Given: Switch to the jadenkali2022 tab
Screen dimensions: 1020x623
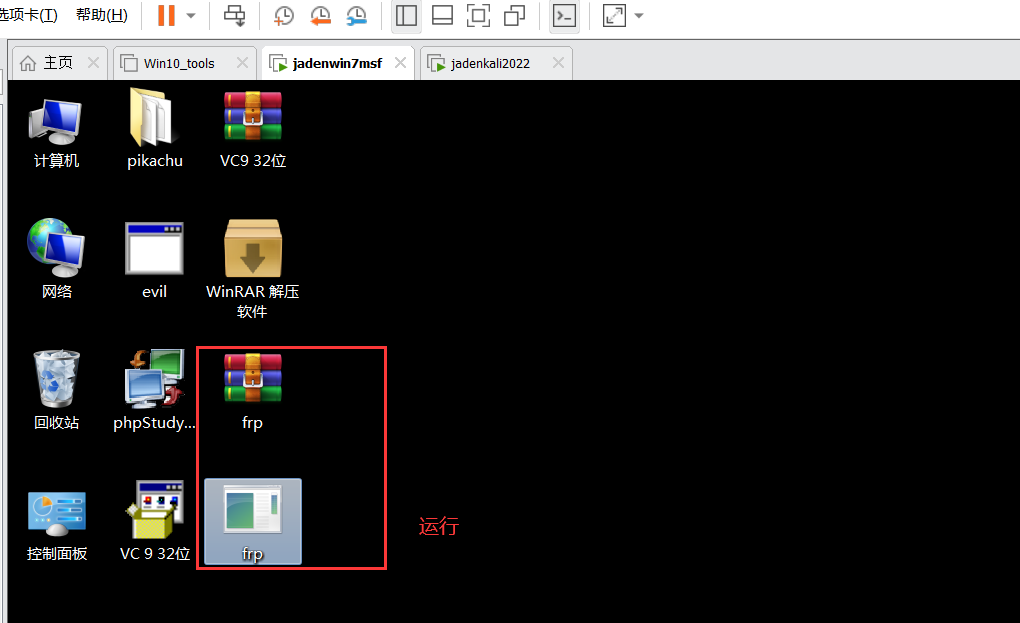Looking at the screenshot, I should tap(490, 63).
